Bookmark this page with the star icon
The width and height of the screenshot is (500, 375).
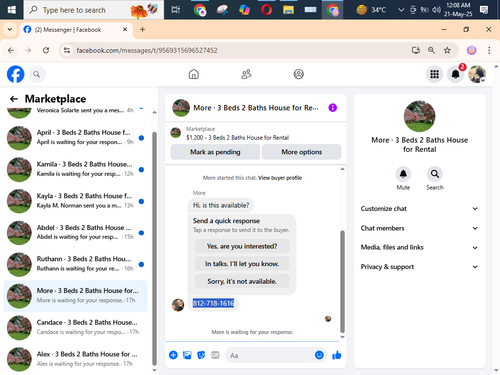click(447, 50)
